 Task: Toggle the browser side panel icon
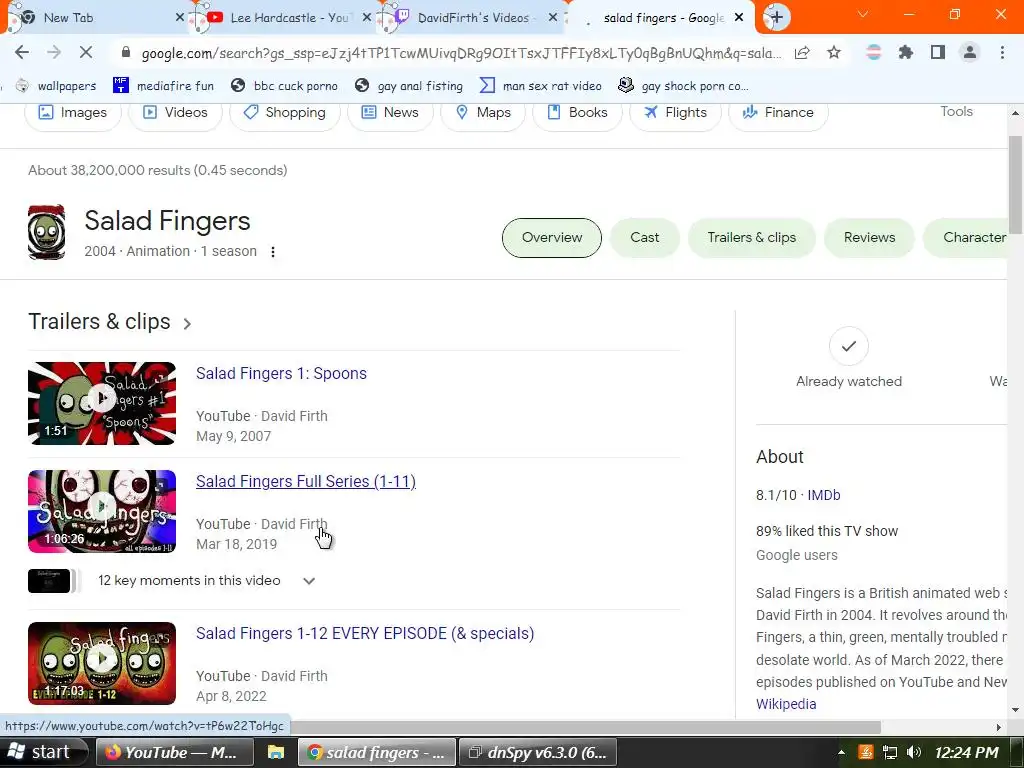[938, 52]
